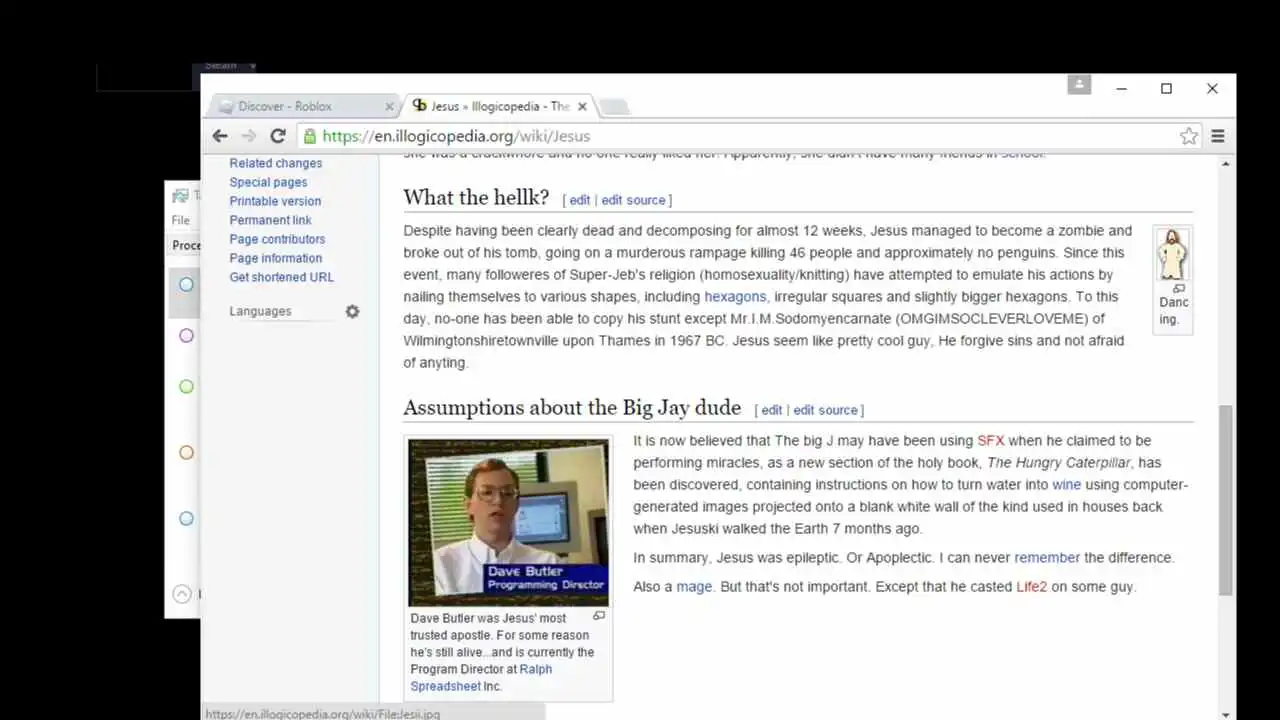Open a new browser tab
This screenshot has height=720, width=1280.
tap(615, 107)
